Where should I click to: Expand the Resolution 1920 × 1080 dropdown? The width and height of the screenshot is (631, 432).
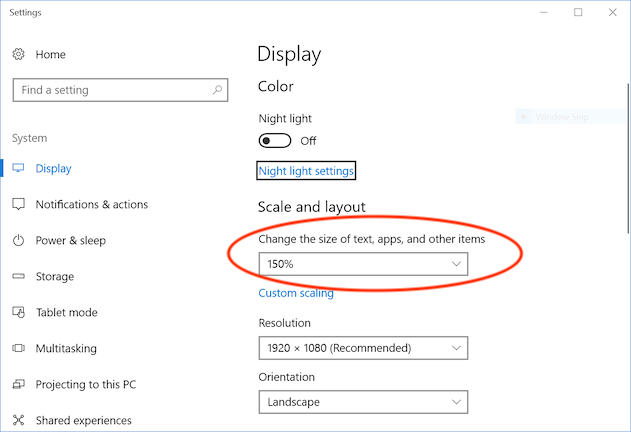[362, 348]
